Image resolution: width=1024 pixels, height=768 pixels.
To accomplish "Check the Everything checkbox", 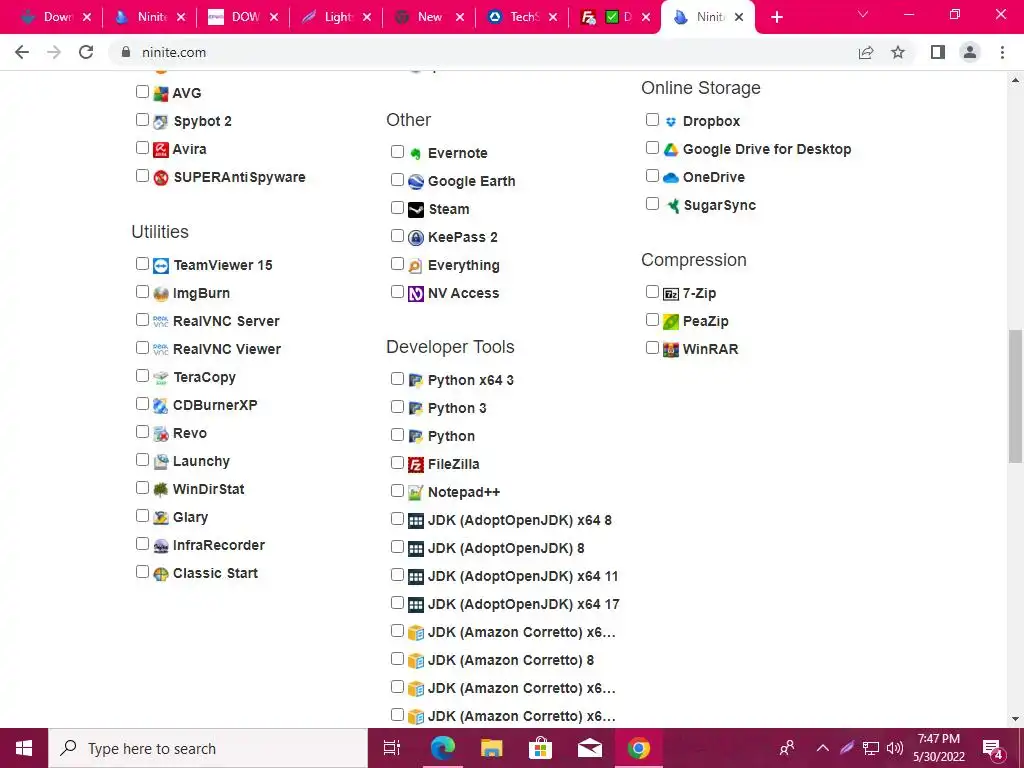I will (x=397, y=264).
